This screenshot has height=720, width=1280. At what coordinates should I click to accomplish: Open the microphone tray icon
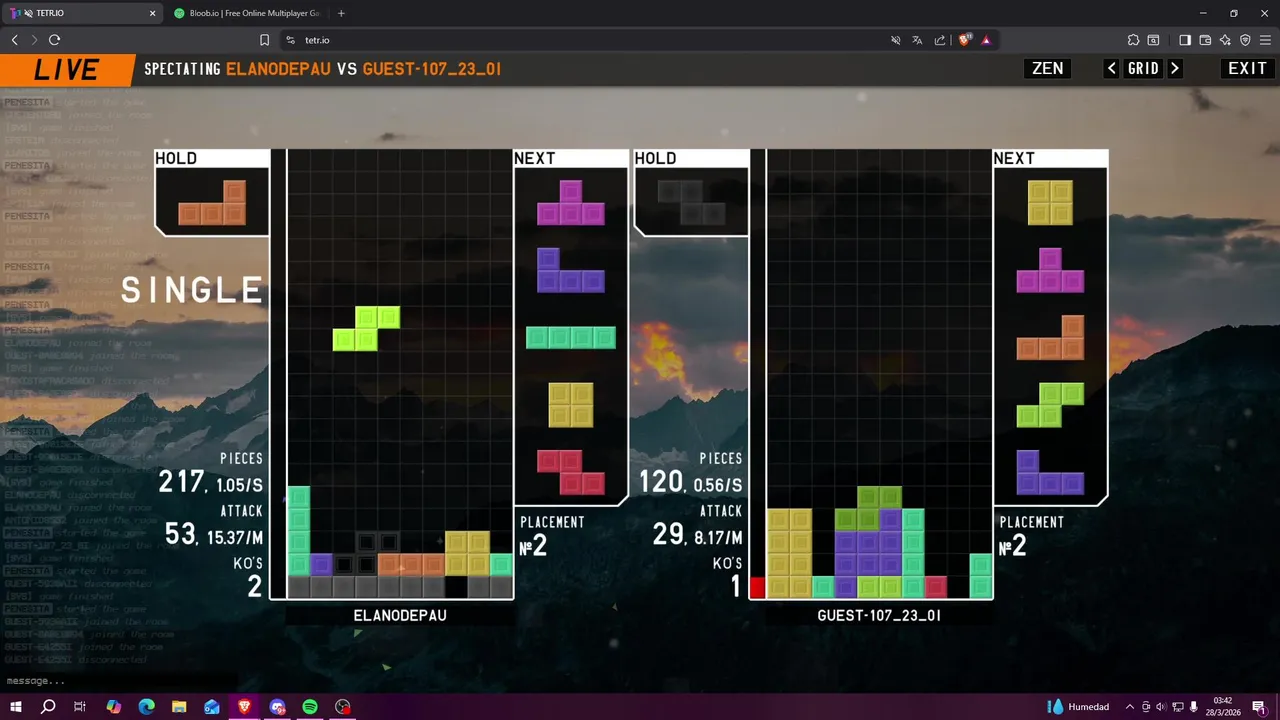point(1193,707)
